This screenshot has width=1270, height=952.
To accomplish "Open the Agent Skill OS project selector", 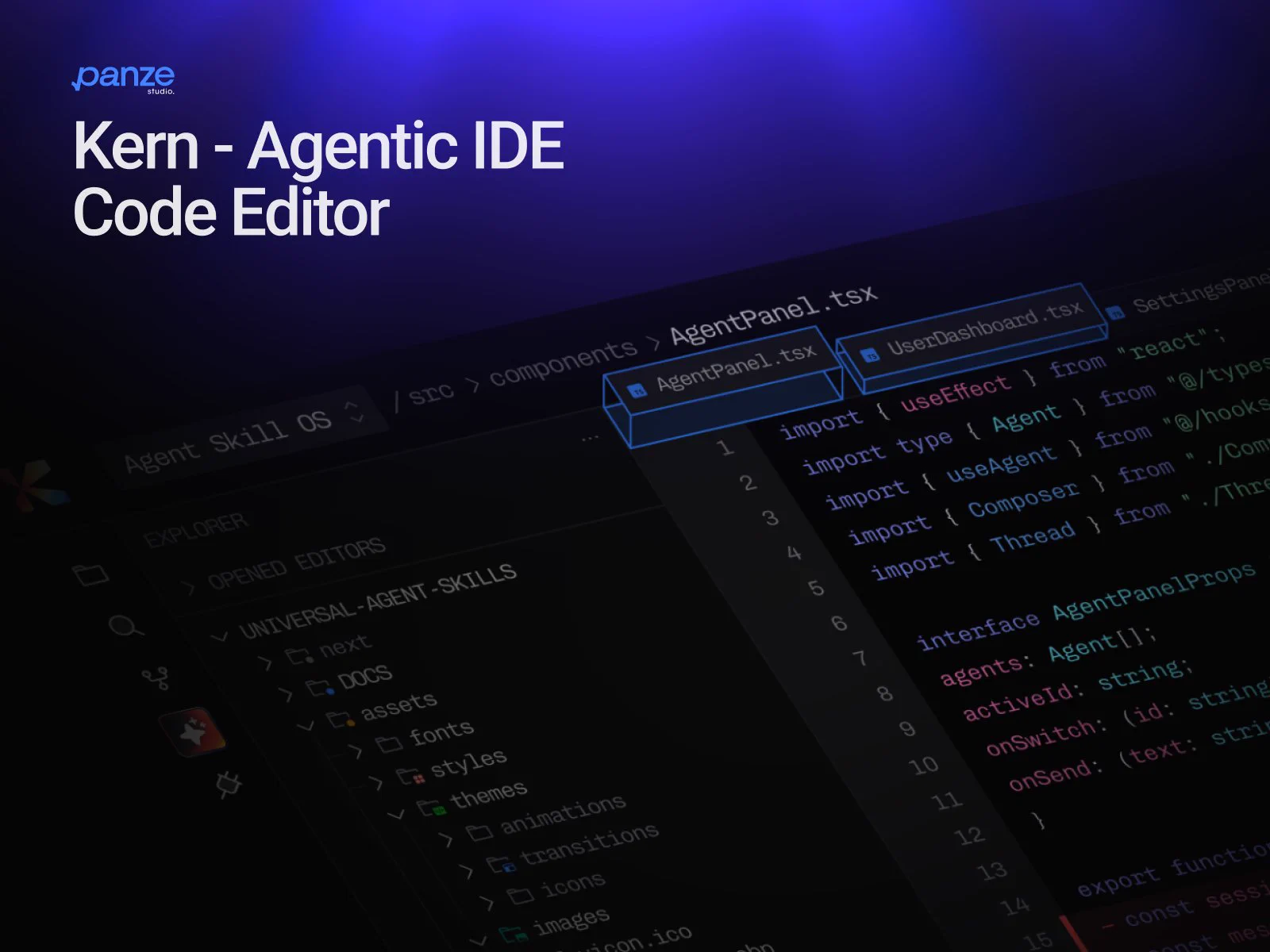I will point(245,436).
